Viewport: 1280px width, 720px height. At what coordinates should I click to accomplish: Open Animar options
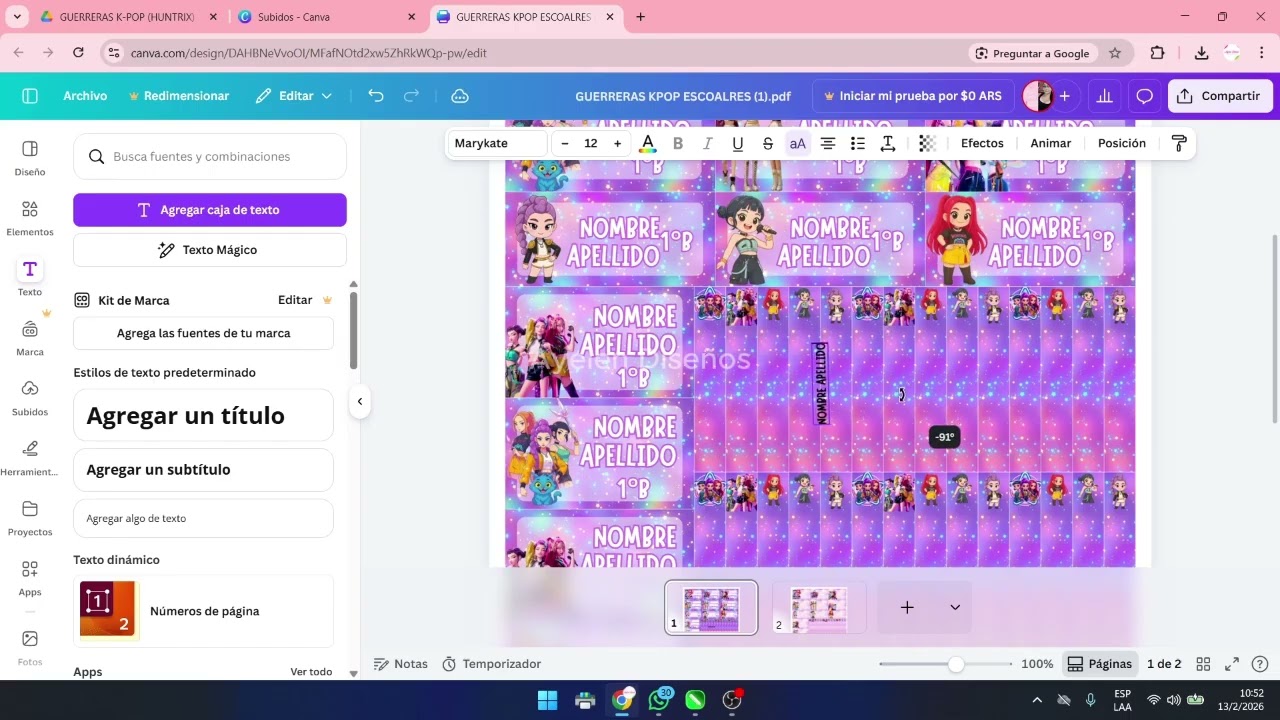(1051, 143)
